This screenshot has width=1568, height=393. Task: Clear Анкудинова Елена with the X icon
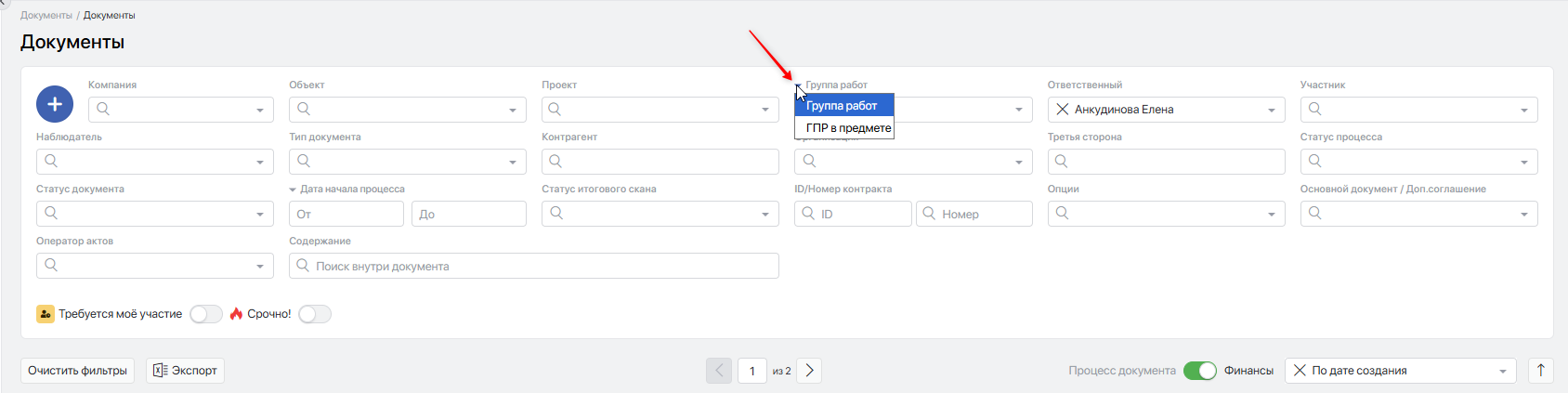coord(1063,110)
